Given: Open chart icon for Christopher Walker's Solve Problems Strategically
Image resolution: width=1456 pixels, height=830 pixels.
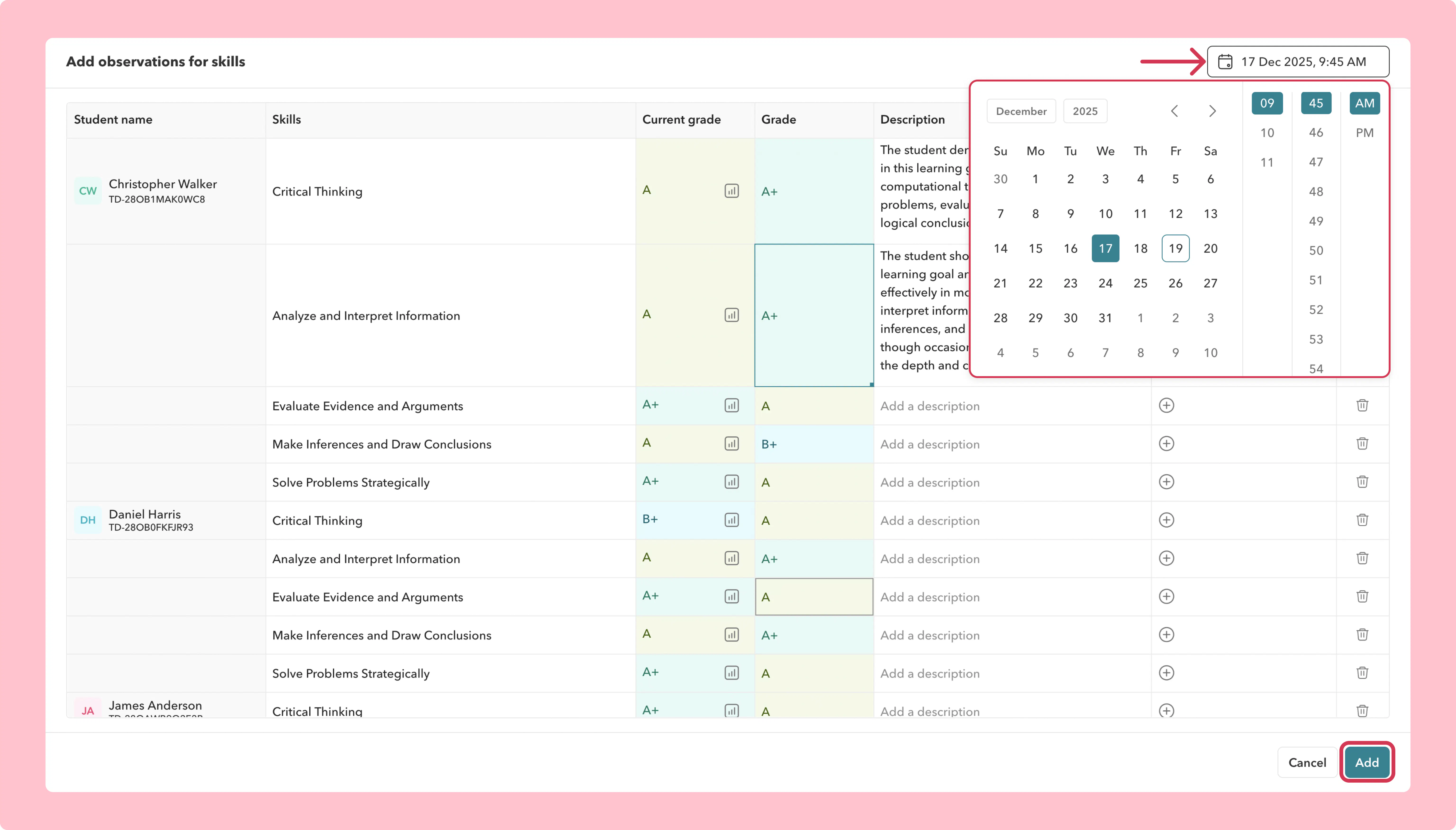Looking at the screenshot, I should coord(732,482).
